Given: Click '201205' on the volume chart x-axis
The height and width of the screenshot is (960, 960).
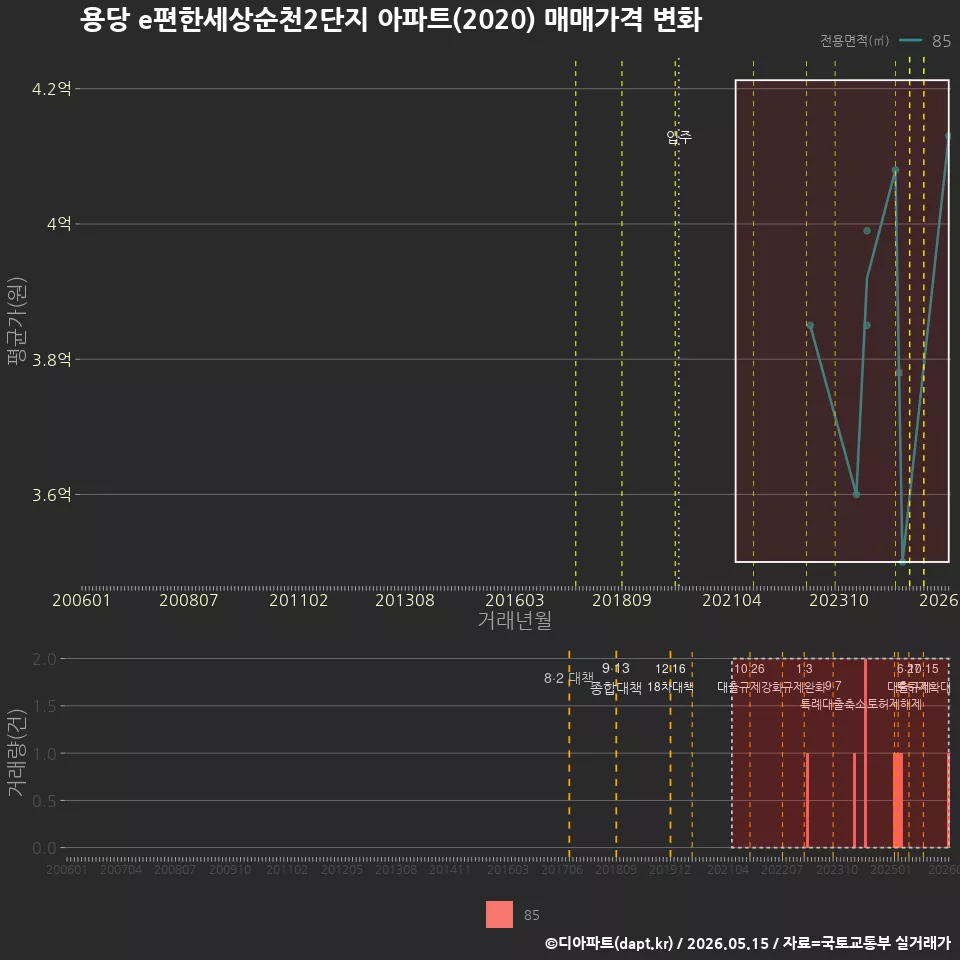Looking at the screenshot, I should (x=342, y=869).
